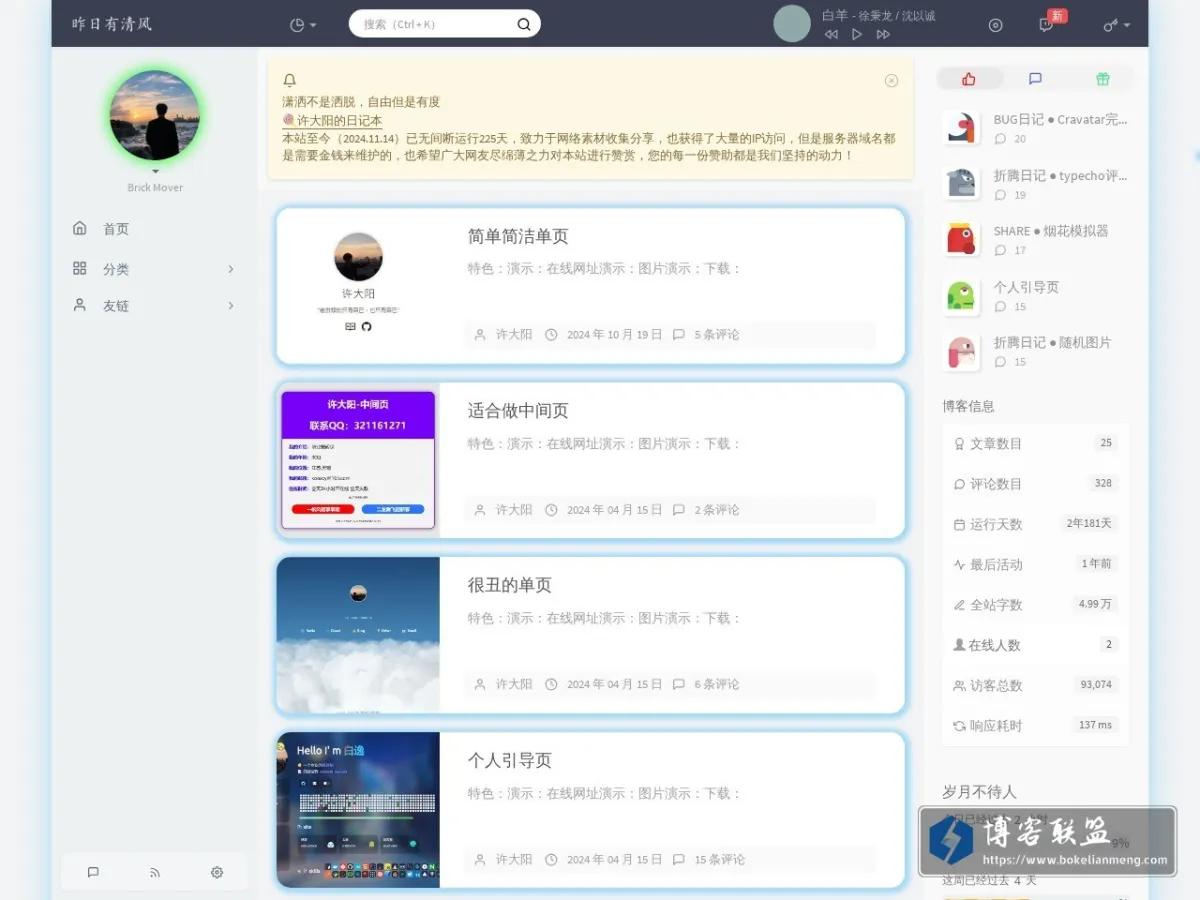Expand the 友链 sidebar menu
The image size is (1200, 900).
pyautogui.click(x=154, y=306)
